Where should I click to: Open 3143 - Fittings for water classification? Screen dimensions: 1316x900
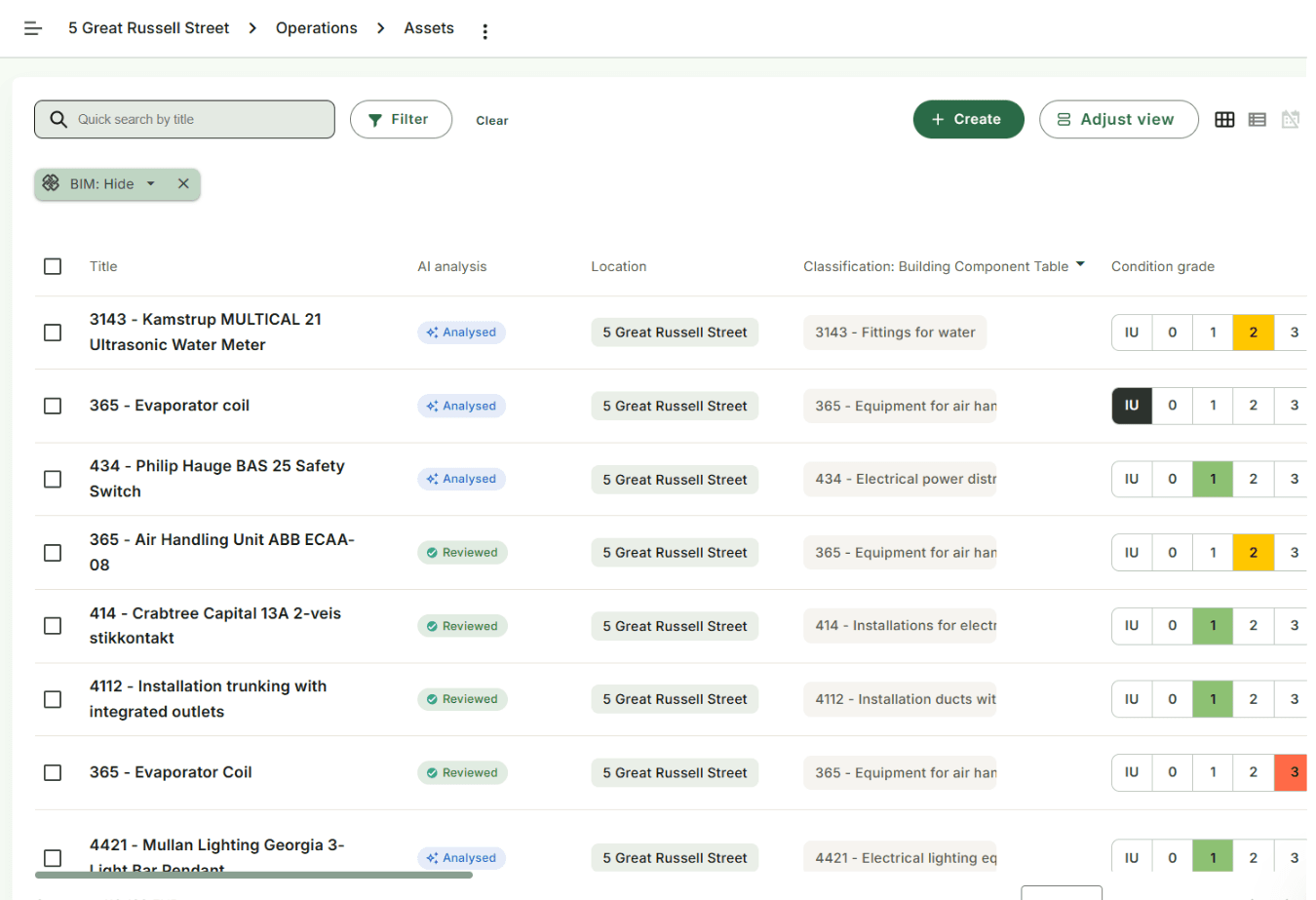pyautogui.click(x=895, y=333)
